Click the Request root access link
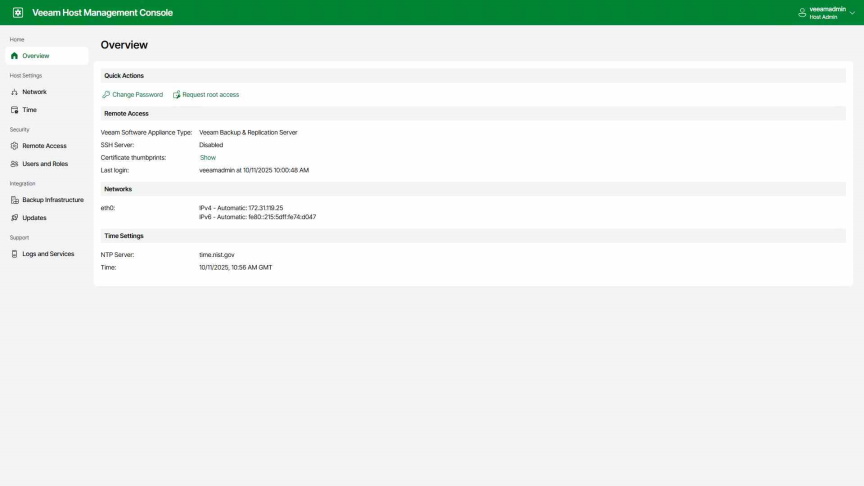Image resolution: width=864 pixels, height=486 pixels. pos(210,95)
